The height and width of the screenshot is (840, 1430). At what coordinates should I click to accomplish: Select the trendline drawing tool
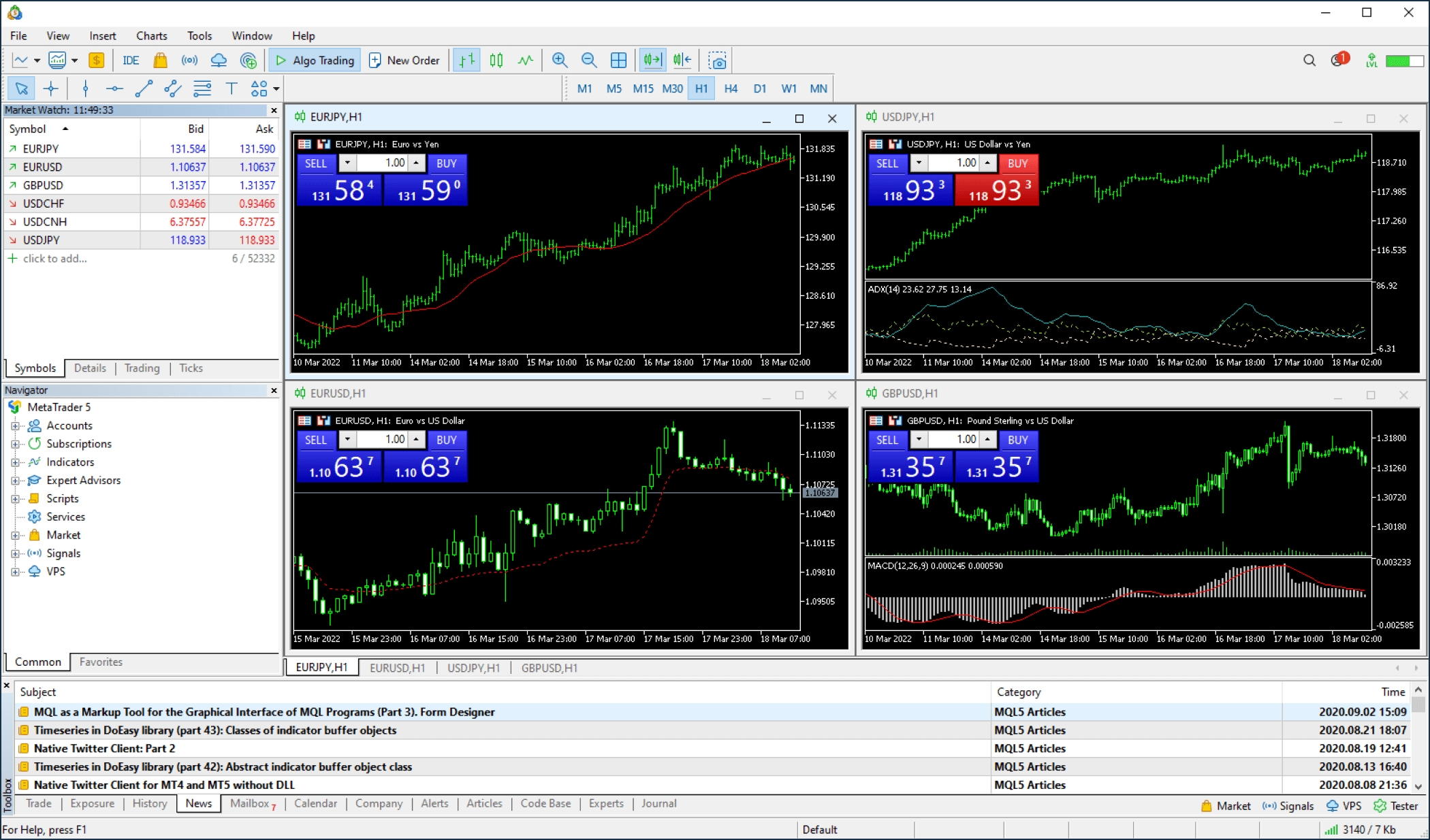144,88
